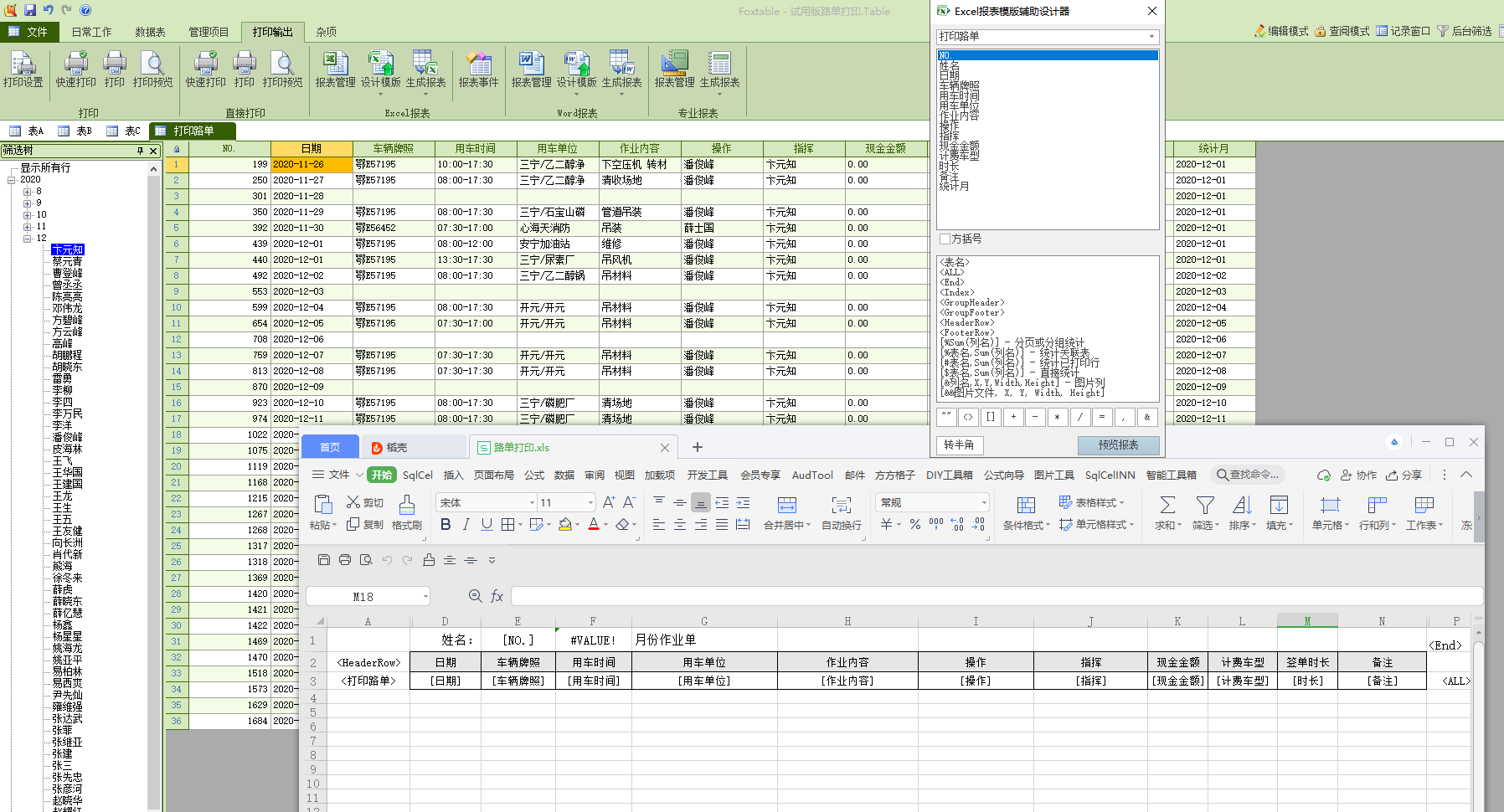Toggle 方括号 checkbox in designer
1504x812 pixels.
pyautogui.click(x=945, y=239)
